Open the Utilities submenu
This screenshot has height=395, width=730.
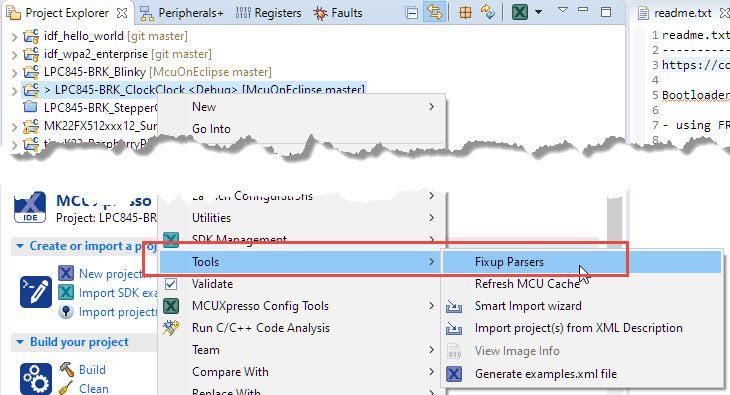pyautogui.click(x=302, y=218)
